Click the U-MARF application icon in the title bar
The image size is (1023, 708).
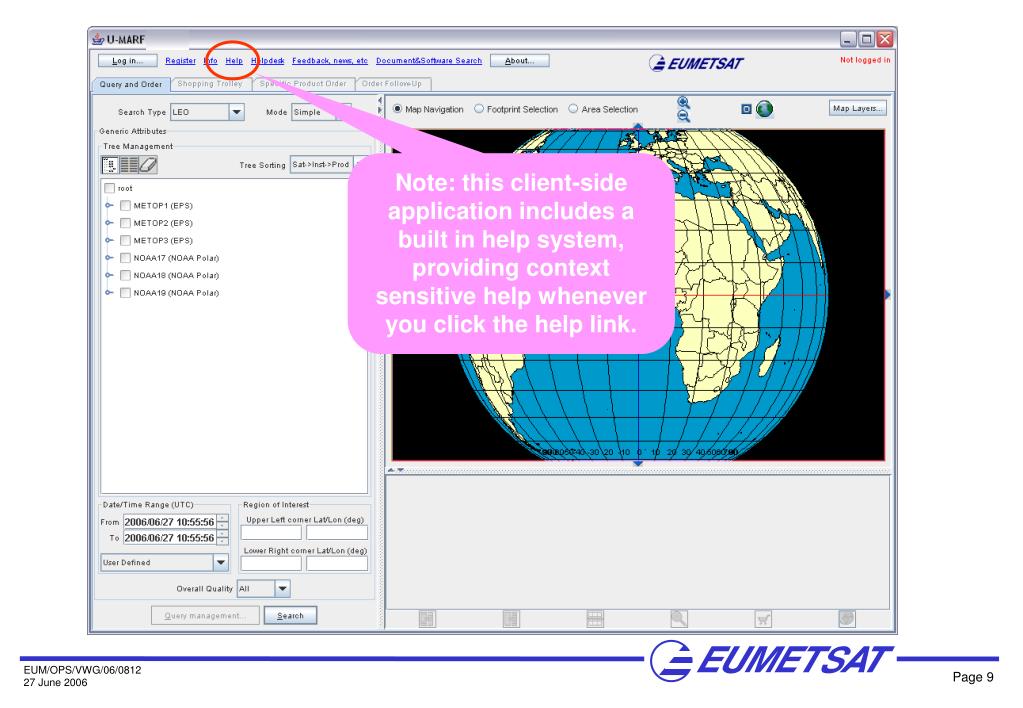[x=98, y=39]
